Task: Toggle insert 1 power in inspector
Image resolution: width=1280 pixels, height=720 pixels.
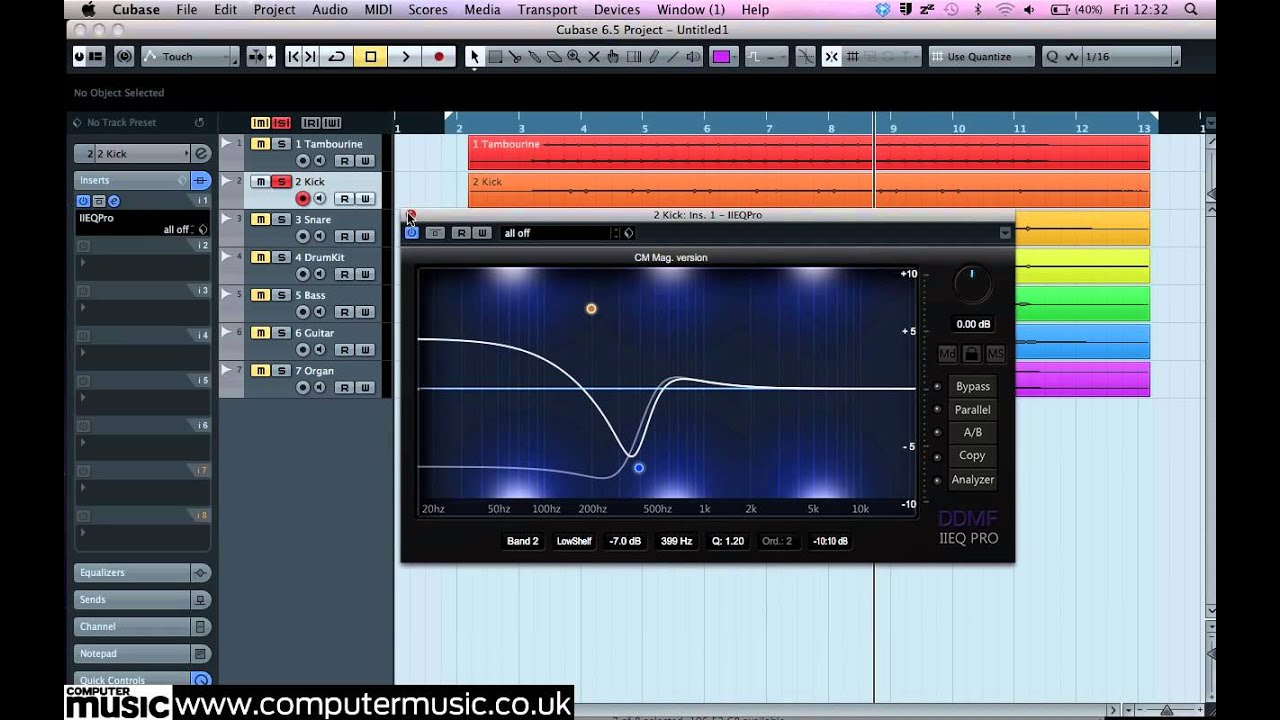Action: pos(83,201)
